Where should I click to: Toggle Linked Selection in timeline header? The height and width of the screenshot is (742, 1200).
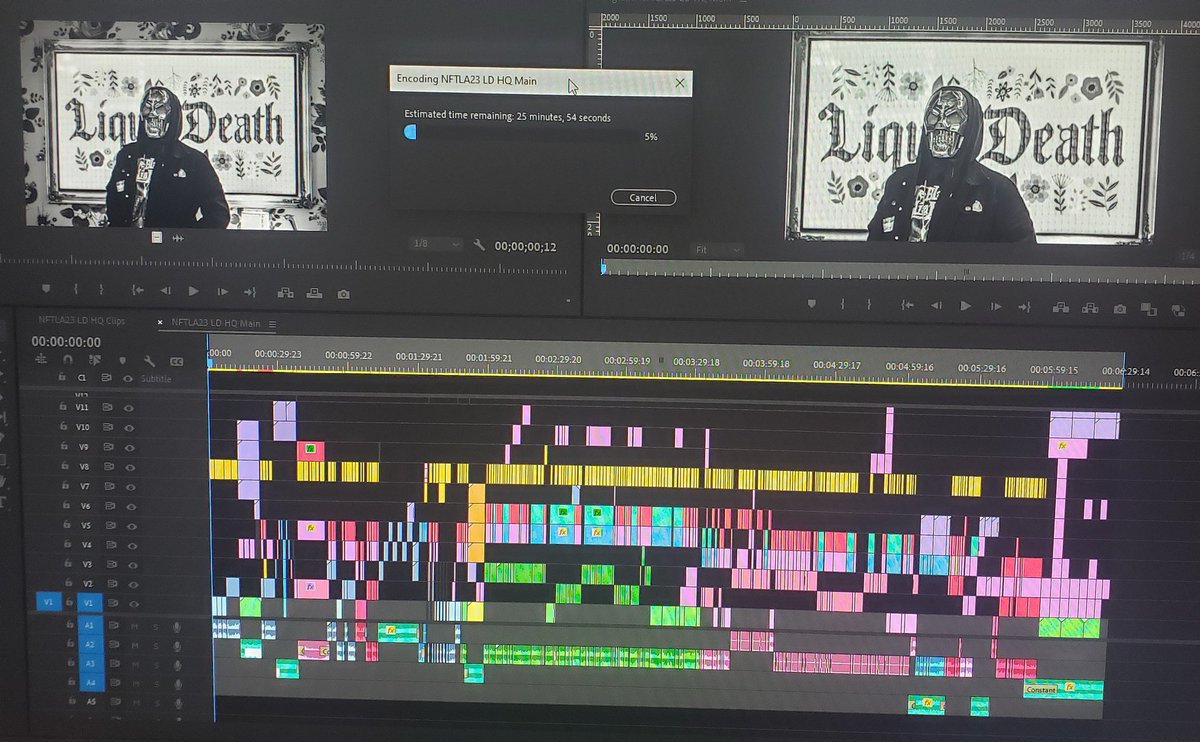pos(95,360)
